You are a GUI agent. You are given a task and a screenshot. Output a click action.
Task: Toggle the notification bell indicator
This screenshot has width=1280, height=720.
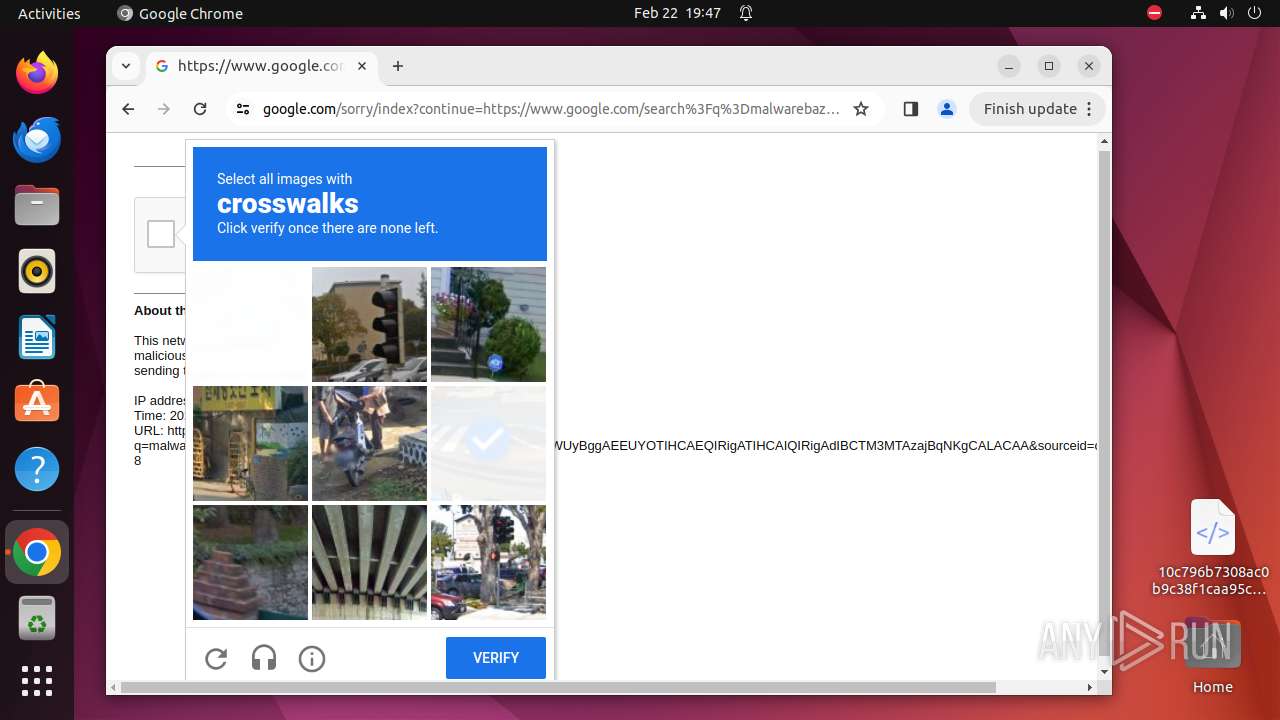pyautogui.click(x=746, y=13)
